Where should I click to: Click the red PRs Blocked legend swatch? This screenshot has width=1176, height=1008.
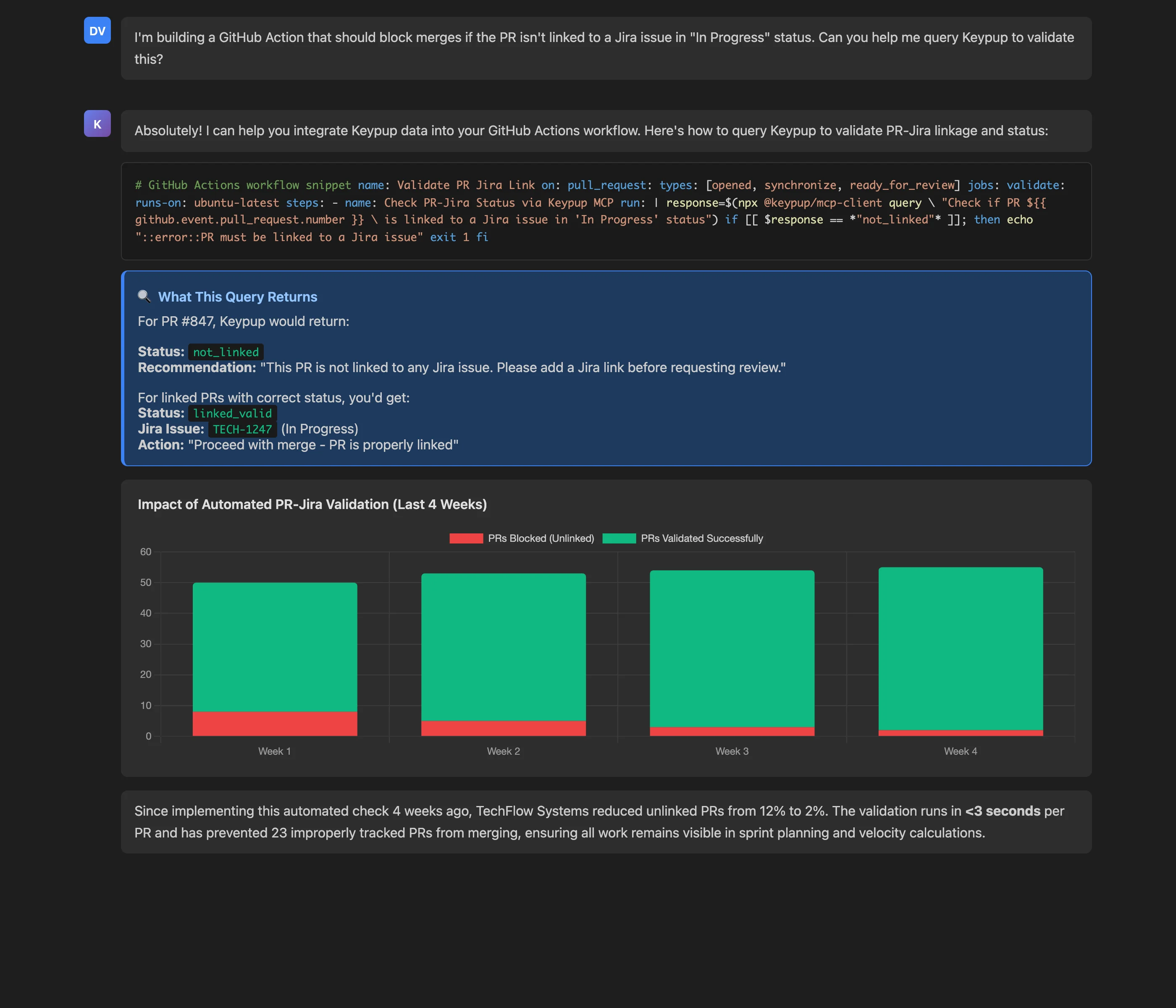(466, 538)
